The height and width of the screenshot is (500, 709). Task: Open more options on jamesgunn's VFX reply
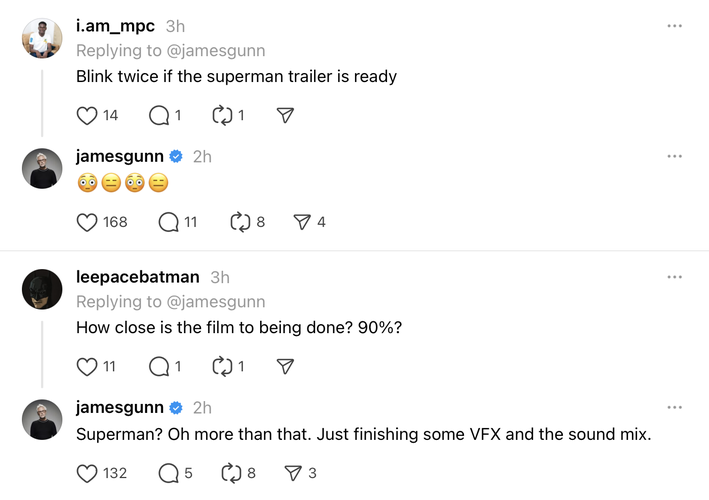tap(674, 407)
